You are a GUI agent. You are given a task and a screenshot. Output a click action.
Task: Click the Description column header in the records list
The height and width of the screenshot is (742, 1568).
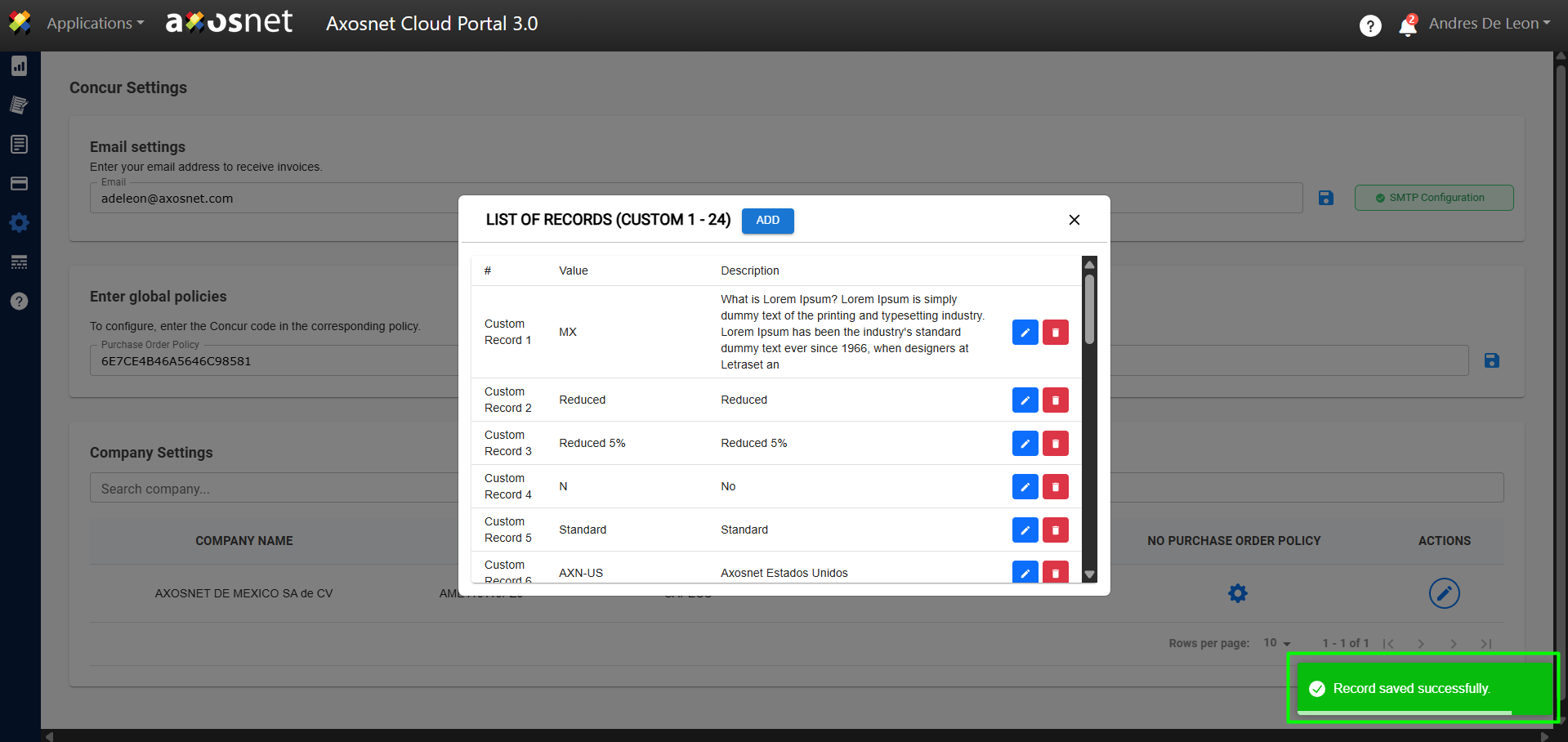[749, 270]
